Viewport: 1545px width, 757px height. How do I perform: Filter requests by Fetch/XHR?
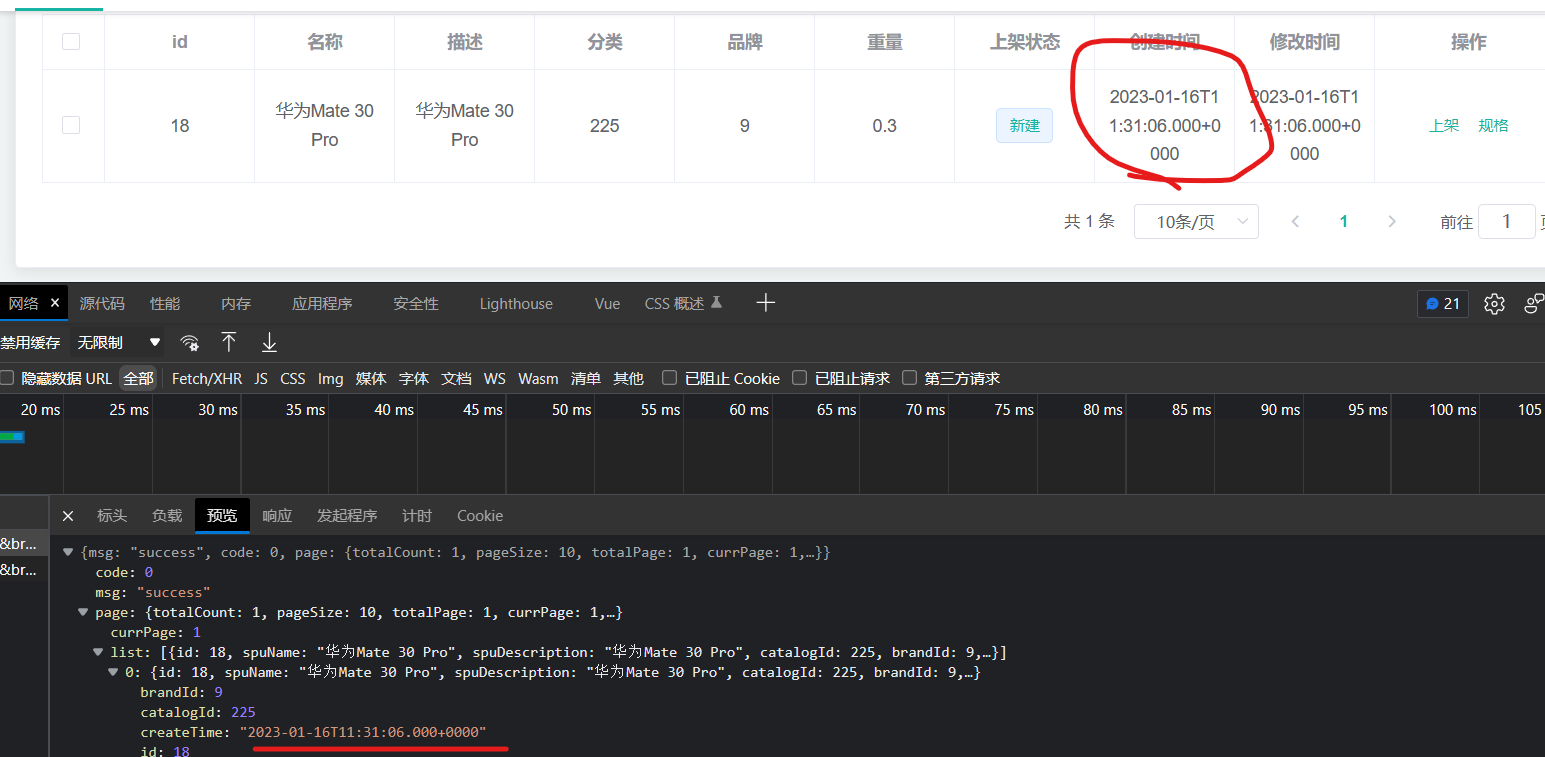tap(207, 378)
